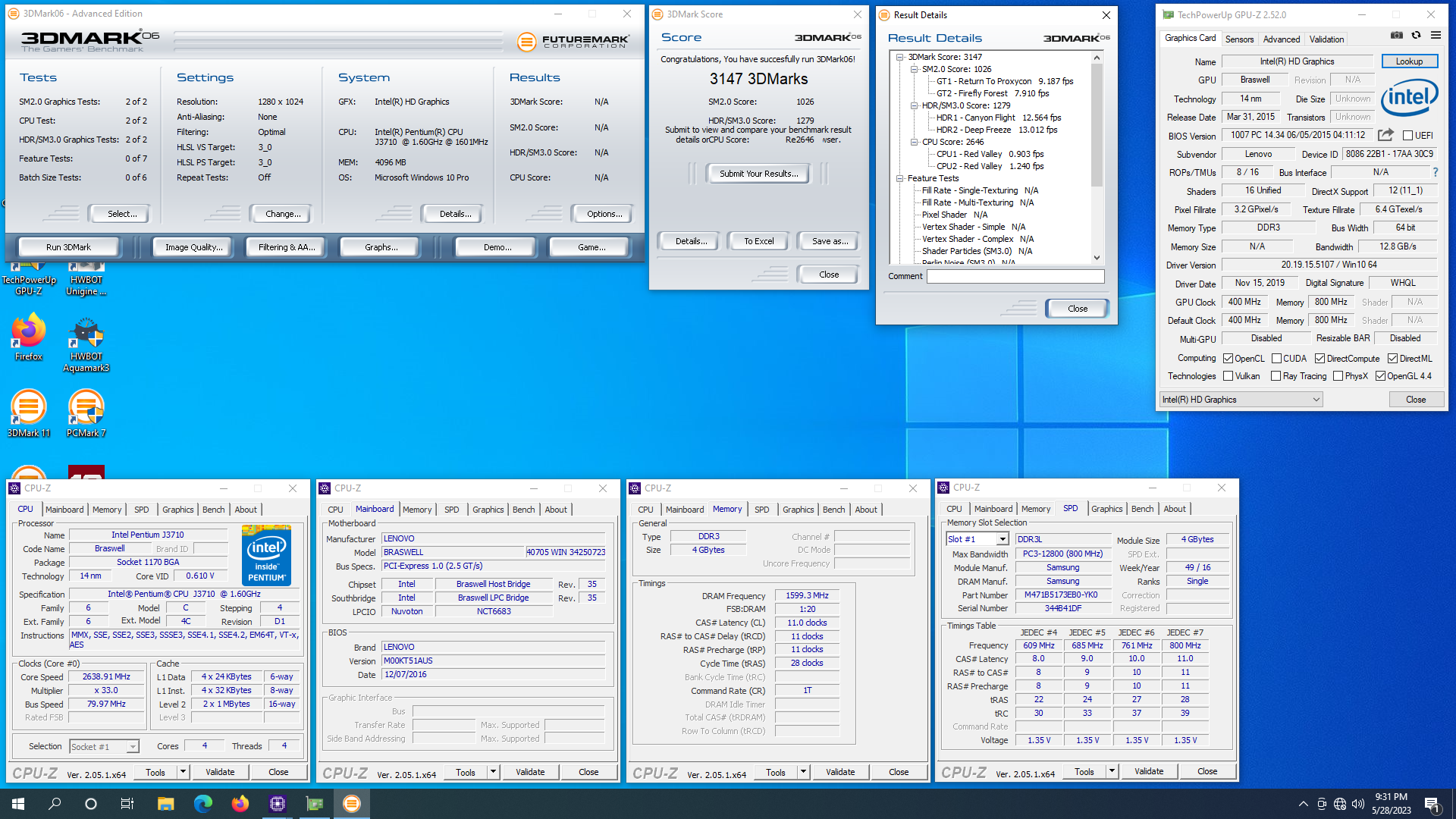Select HDR2 - Deep Freeze result row
This screenshot has width=1456, height=819.
[x=996, y=130]
